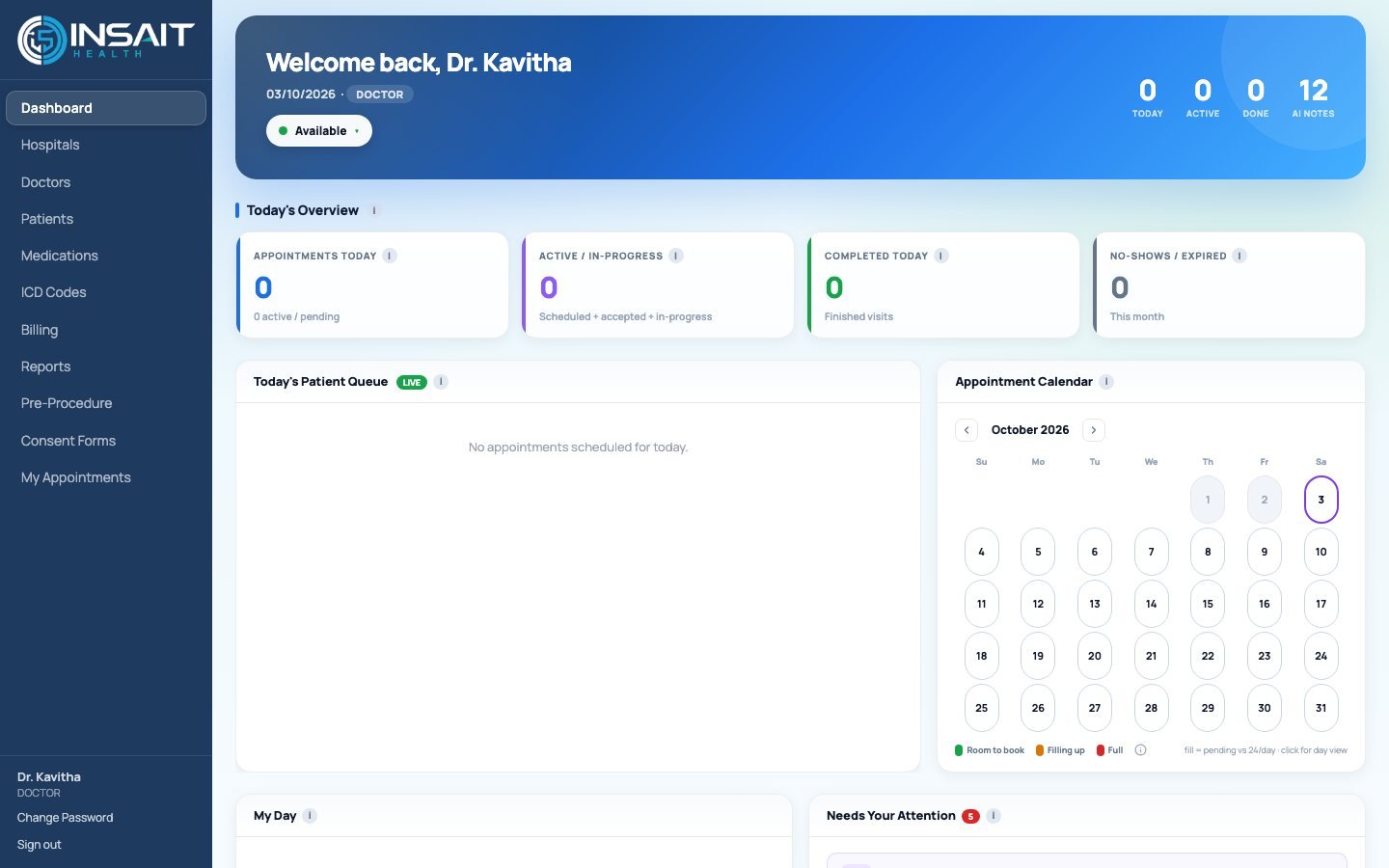
Task: Show info for Appointments Today card
Action: (x=390, y=256)
